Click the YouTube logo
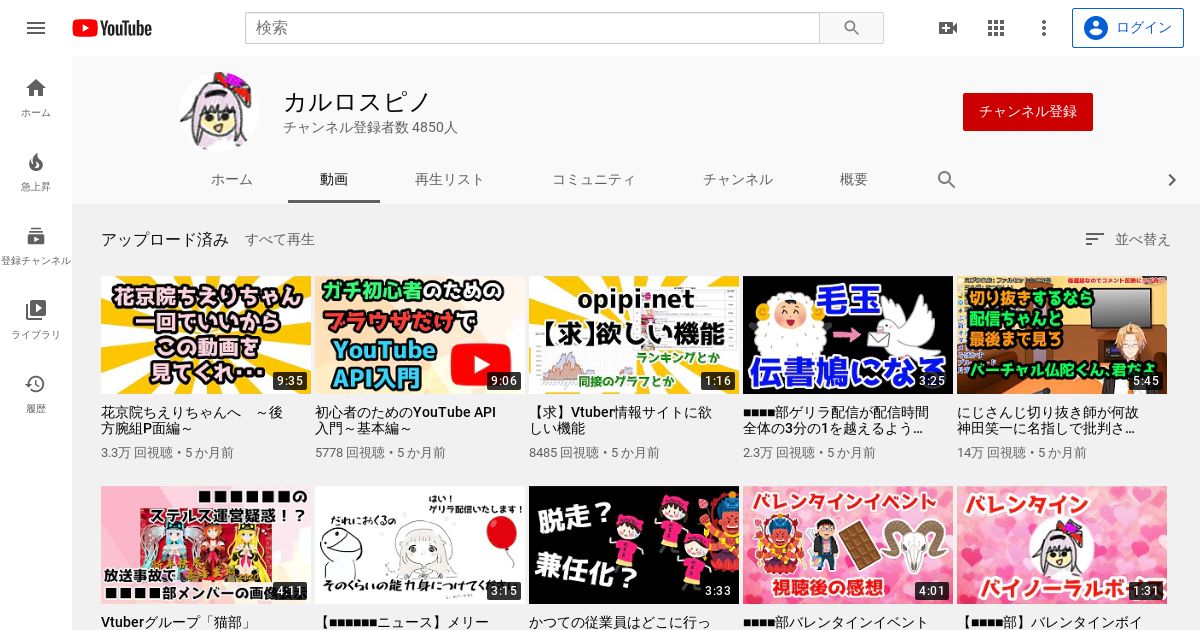Image resolution: width=1200 pixels, height=630 pixels. pos(112,28)
